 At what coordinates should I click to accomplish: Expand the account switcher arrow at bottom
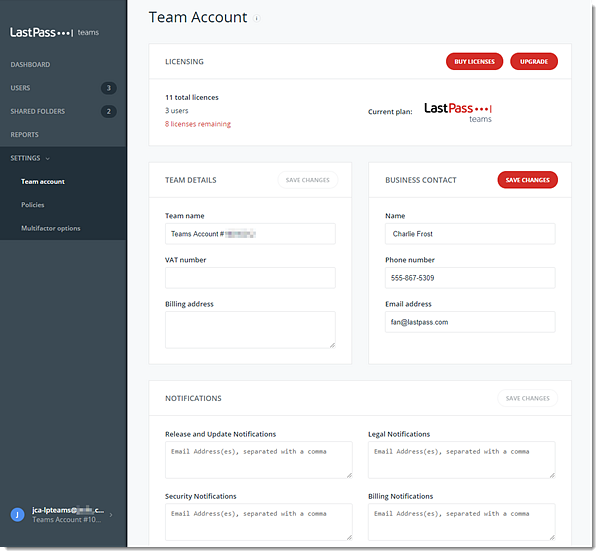pyautogui.click(x=111, y=515)
